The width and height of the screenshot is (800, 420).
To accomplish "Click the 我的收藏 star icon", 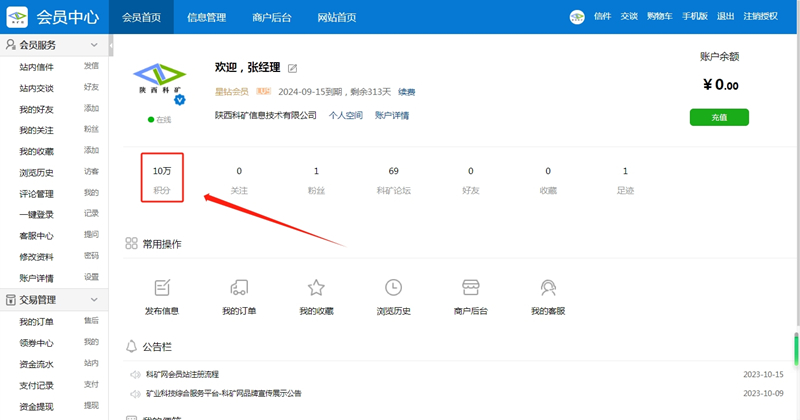I will [x=316, y=288].
